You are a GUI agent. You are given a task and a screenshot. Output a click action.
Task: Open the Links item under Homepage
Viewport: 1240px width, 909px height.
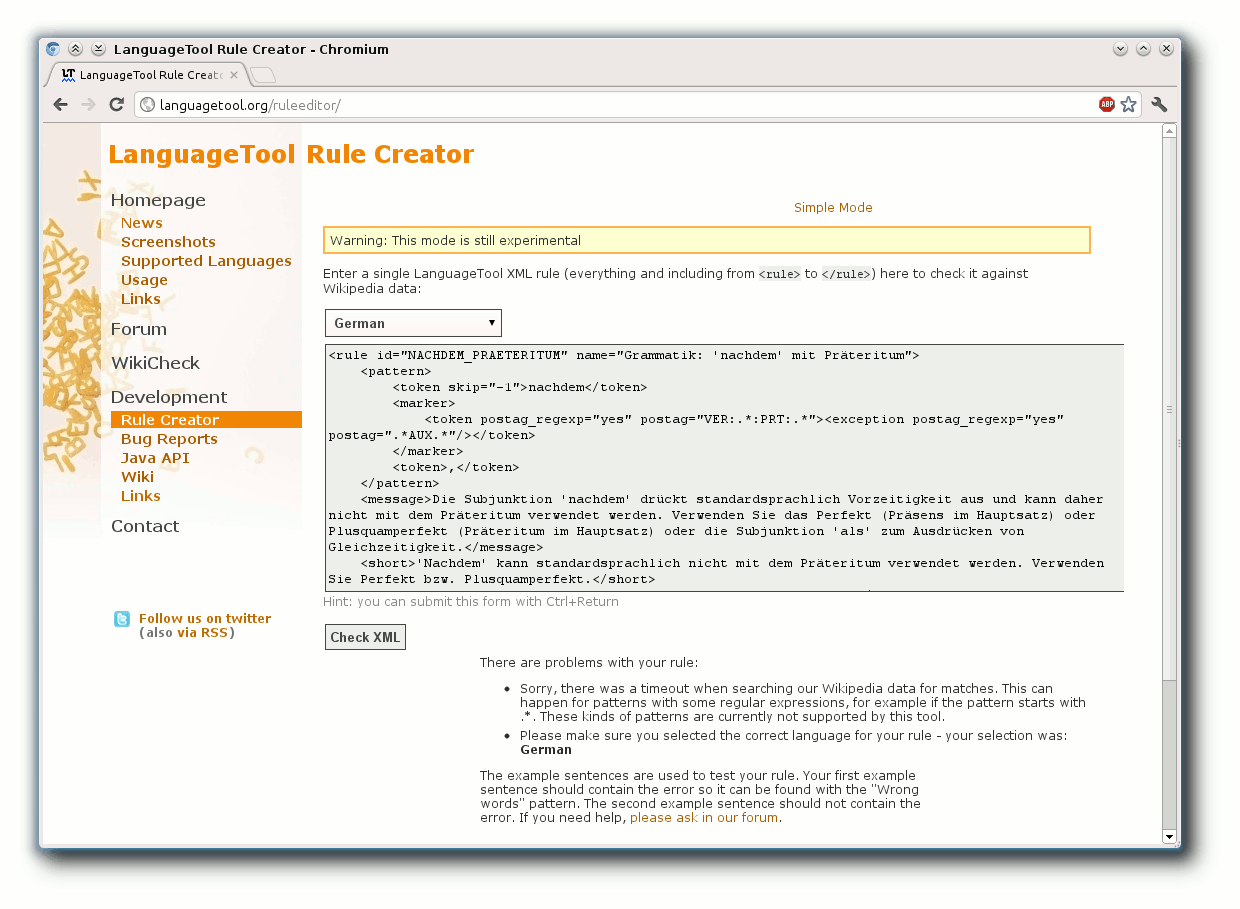(x=140, y=299)
